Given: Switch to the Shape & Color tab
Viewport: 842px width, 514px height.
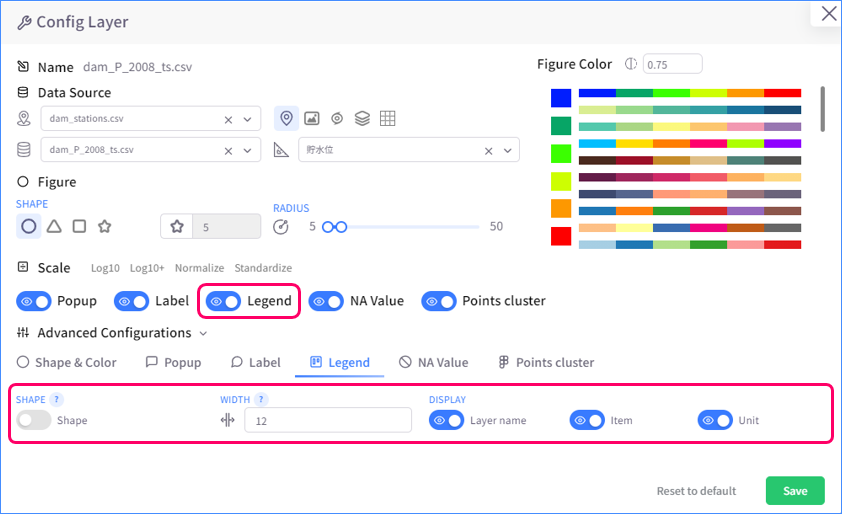Looking at the screenshot, I should click(x=67, y=363).
